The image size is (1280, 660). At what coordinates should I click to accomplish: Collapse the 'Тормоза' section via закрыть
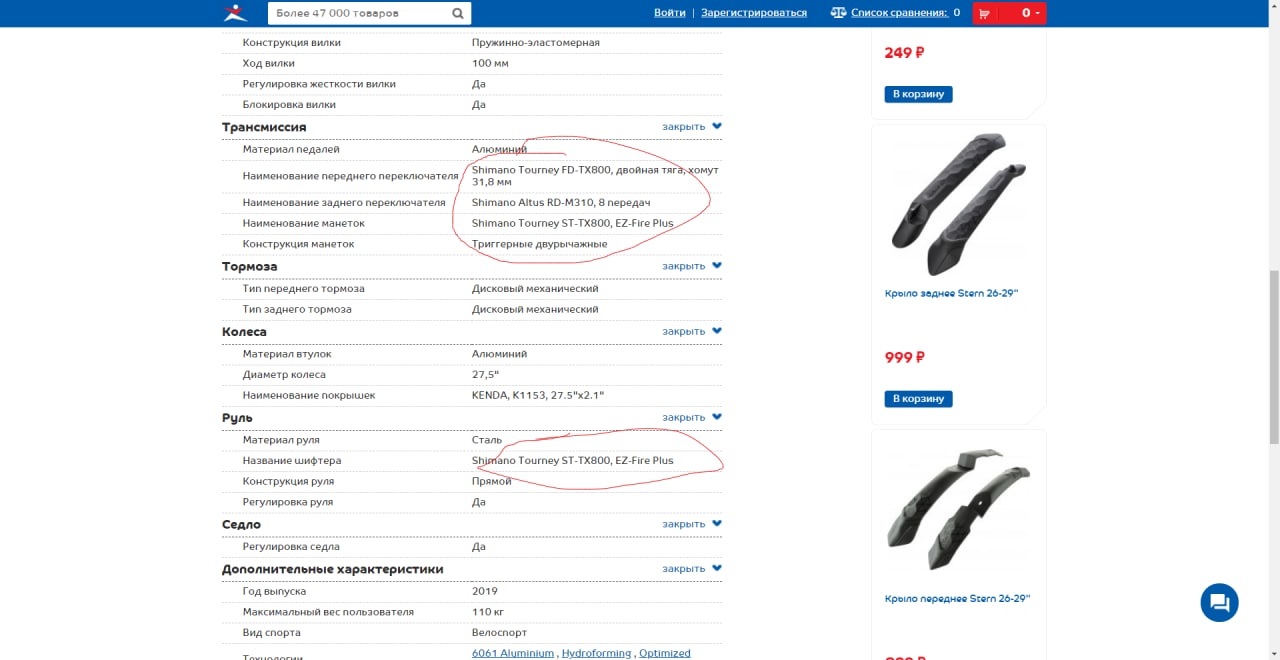(x=691, y=266)
